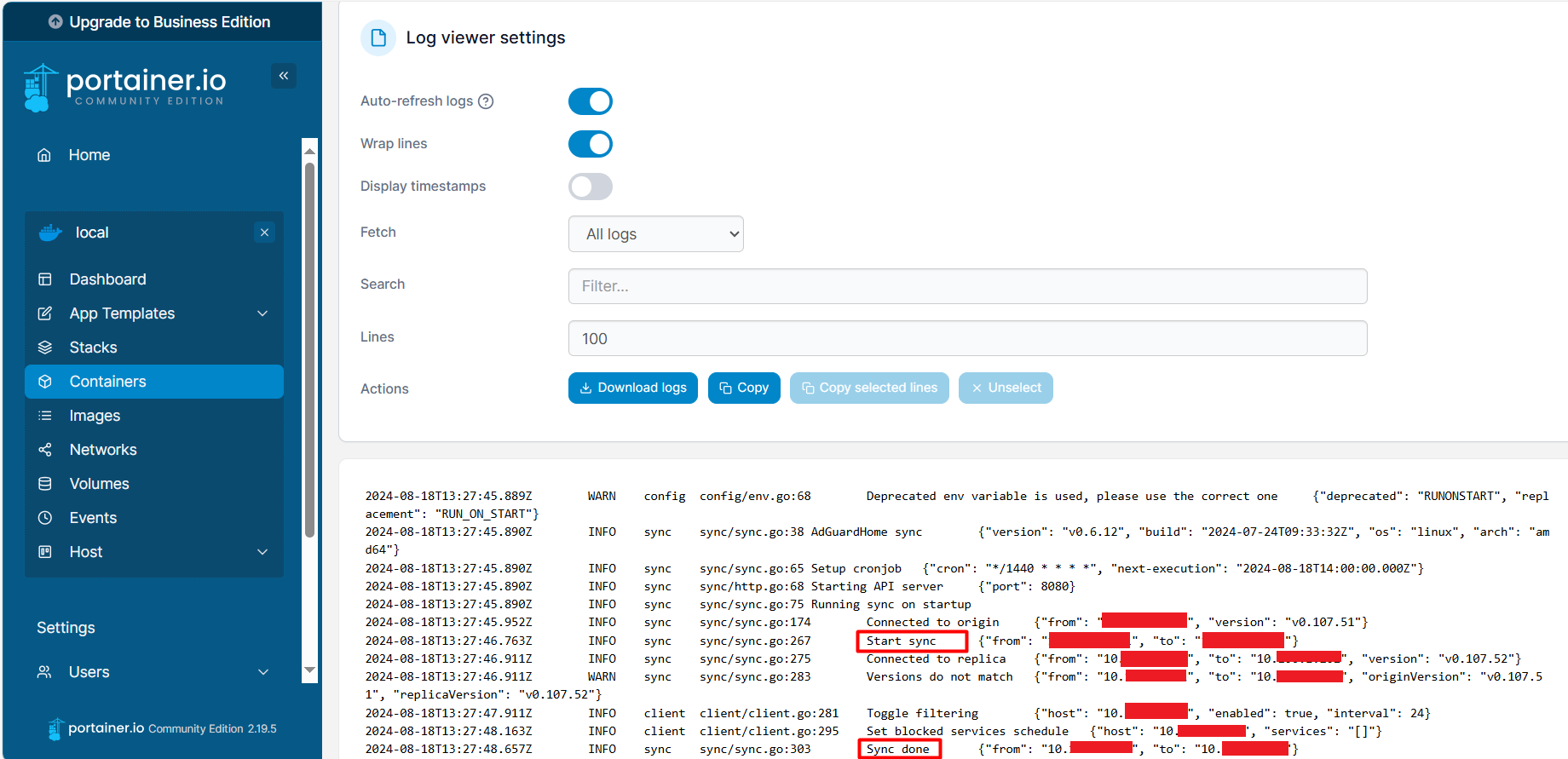
Task: Enable the Display timestamps toggle
Action: pos(591,187)
